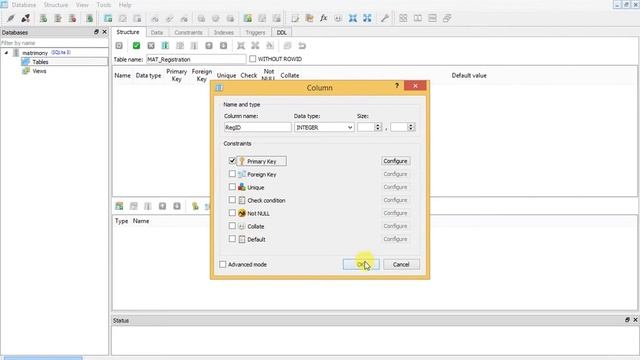Click Cancel in the Column dialog
Image resolution: width=640 pixels, height=360 pixels.
pyautogui.click(x=401, y=264)
